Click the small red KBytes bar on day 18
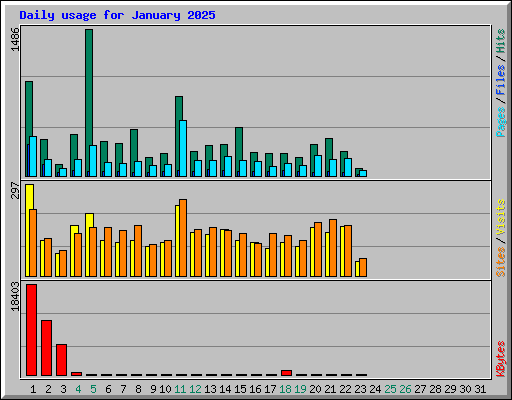This screenshot has height=400, width=512. (x=286, y=373)
